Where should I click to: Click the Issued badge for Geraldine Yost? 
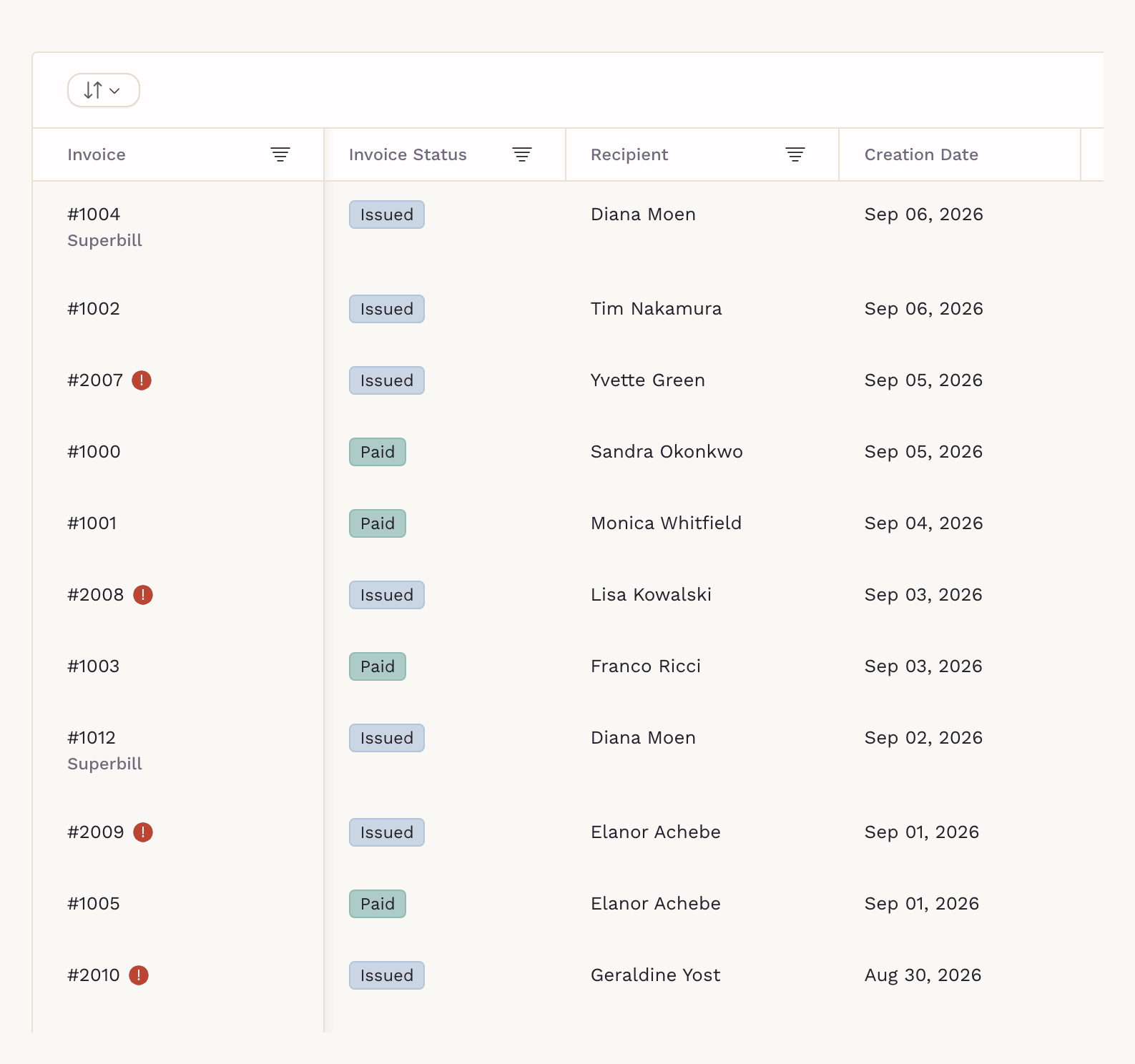click(387, 975)
